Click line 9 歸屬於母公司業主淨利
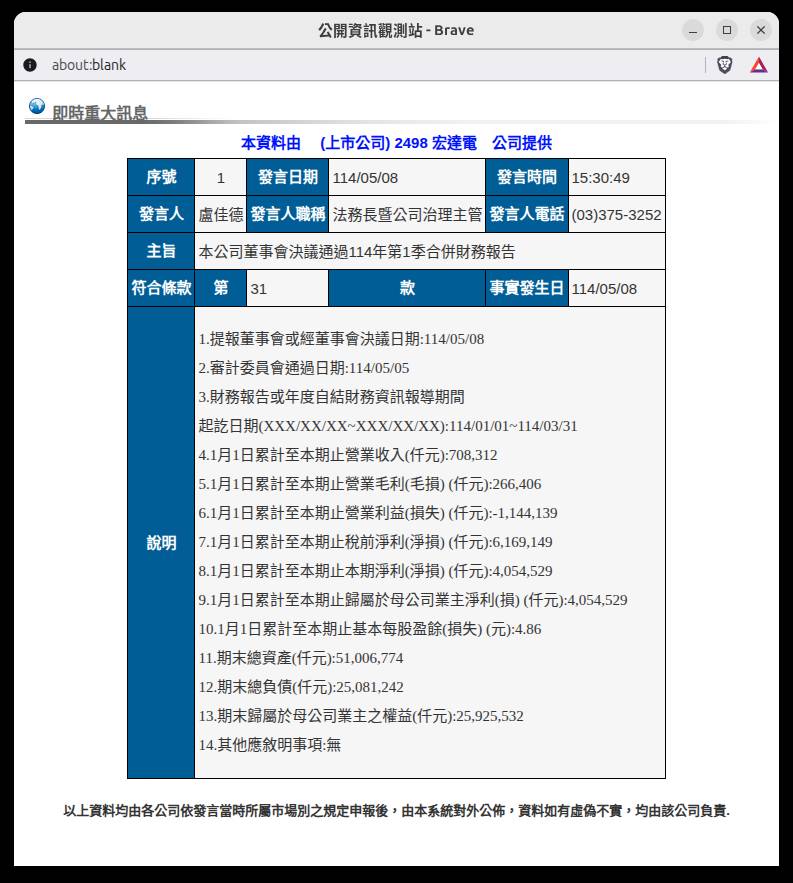793x883 pixels. (413, 600)
